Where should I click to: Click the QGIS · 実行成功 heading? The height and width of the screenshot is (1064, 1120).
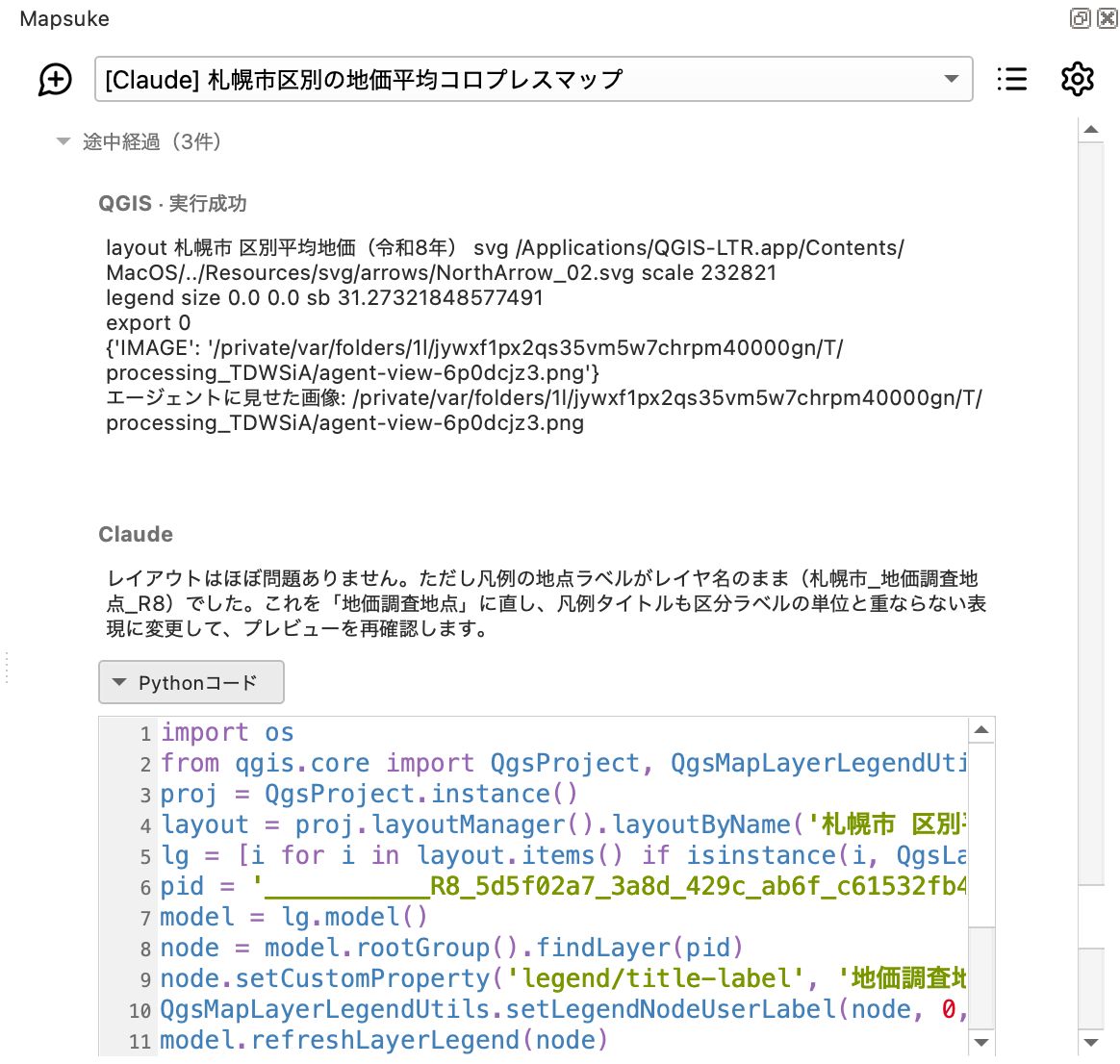[172, 204]
